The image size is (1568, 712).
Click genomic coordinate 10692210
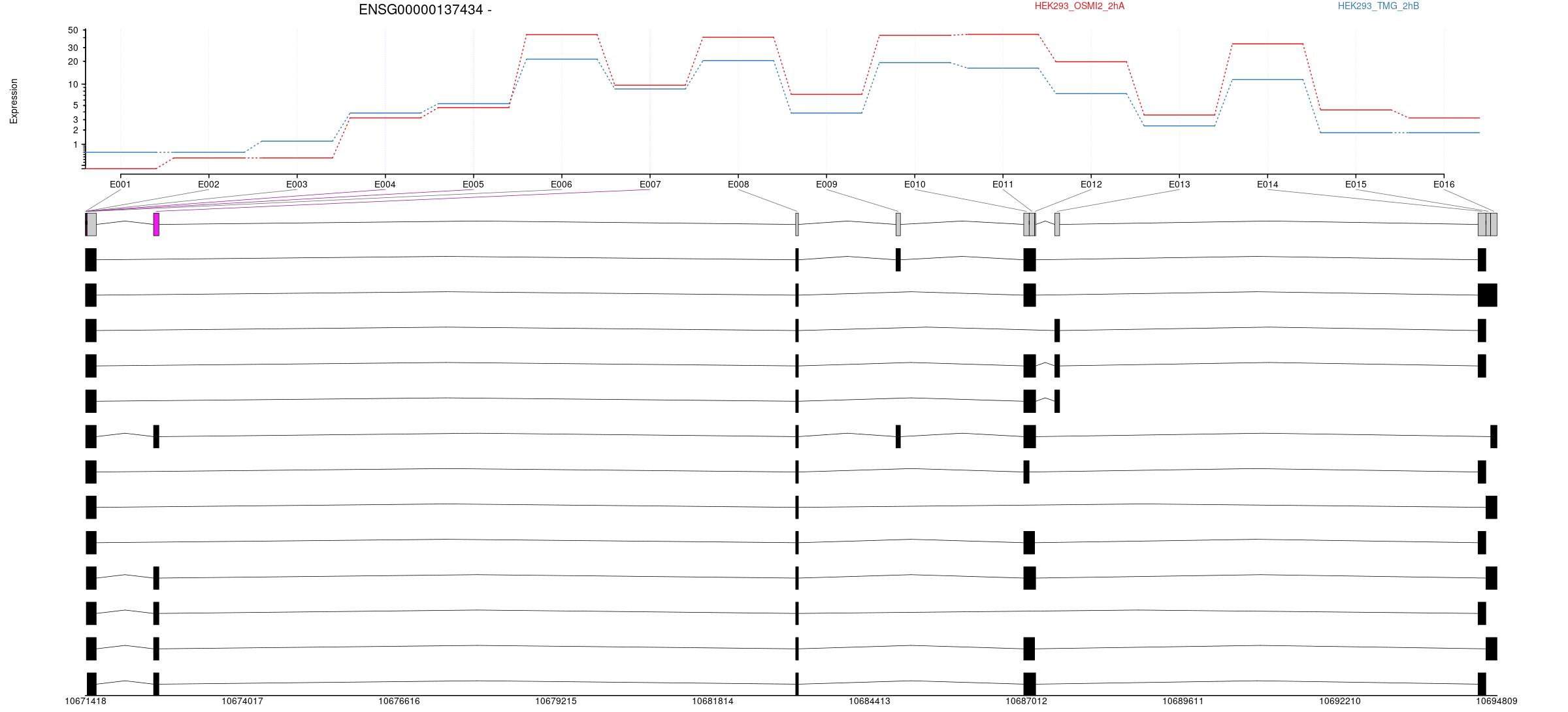tap(1340, 701)
